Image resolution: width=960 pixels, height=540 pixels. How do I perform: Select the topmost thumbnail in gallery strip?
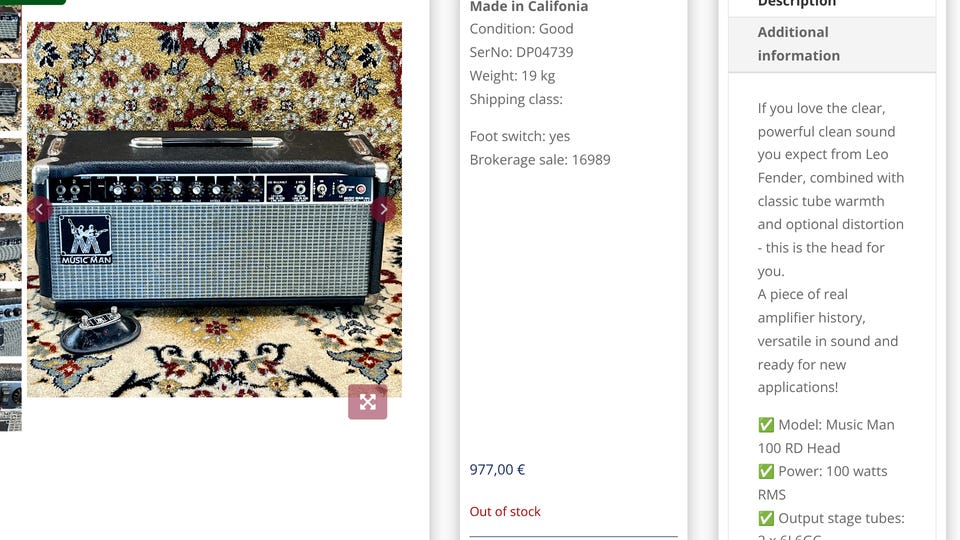pyautogui.click(x=10, y=30)
